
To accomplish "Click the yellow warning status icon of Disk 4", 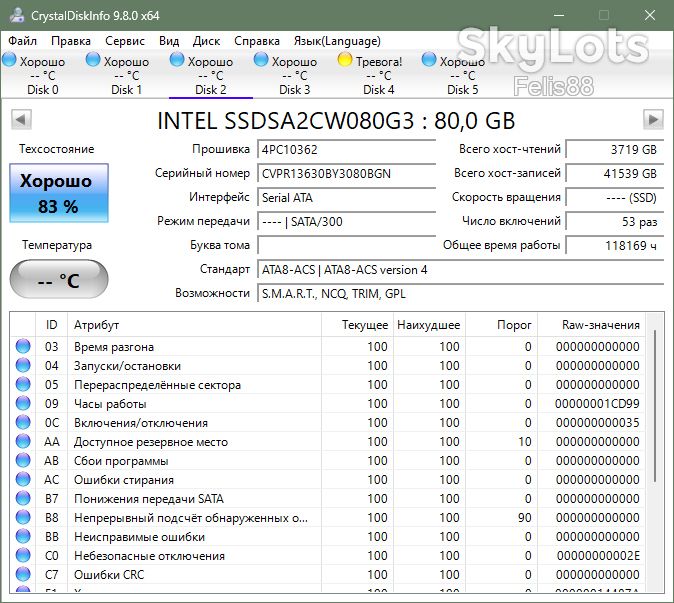I will coord(345,60).
